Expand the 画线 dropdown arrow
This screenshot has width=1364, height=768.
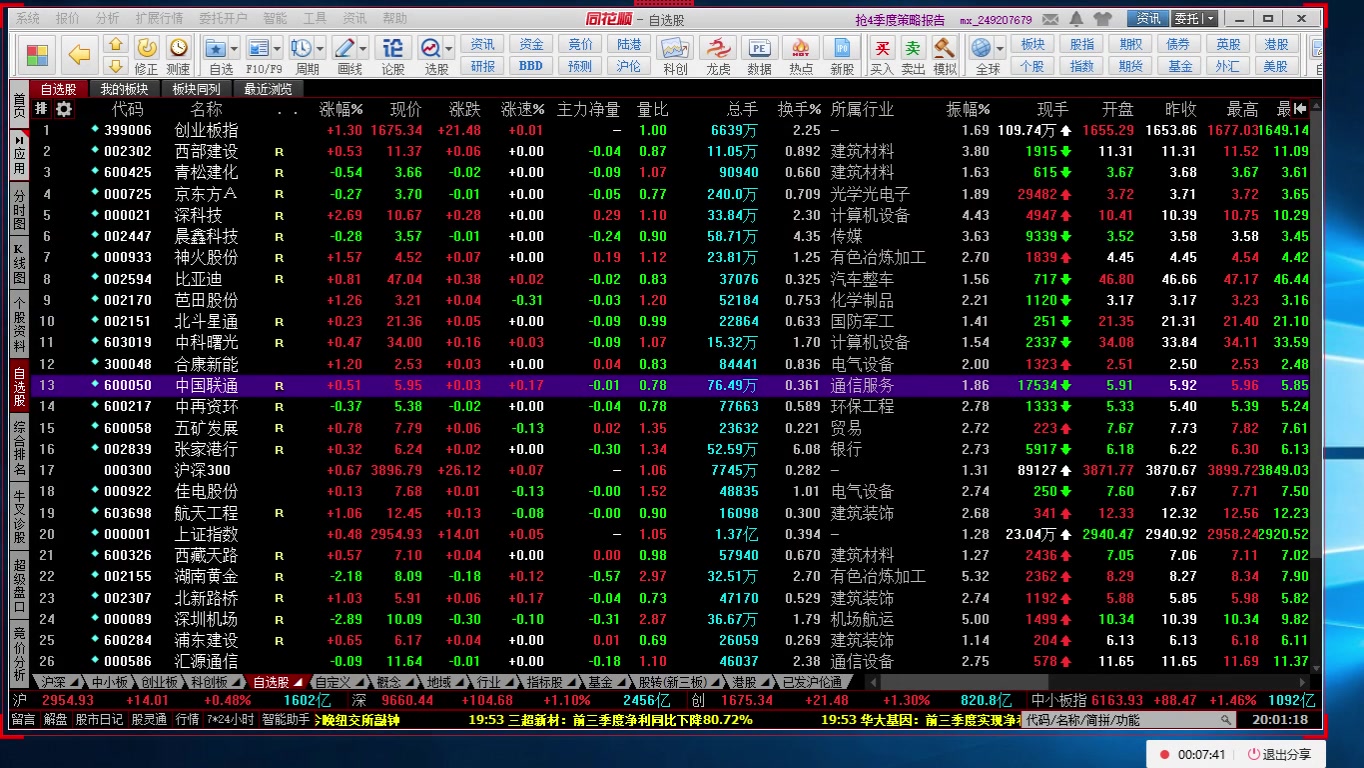pyautogui.click(x=363, y=48)
